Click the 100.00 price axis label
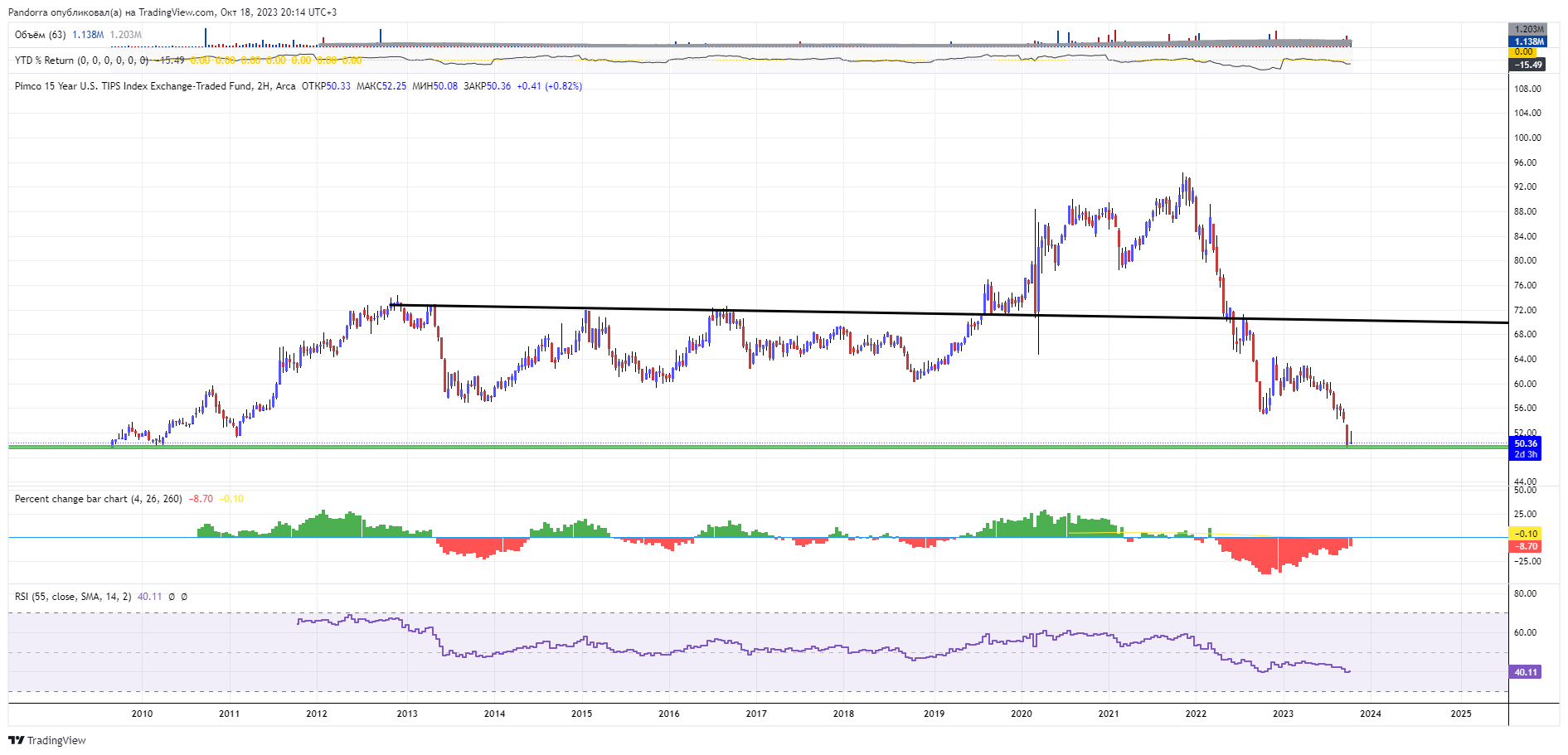The height and width of the screenshot is (755, 1568). [1527, 138]
